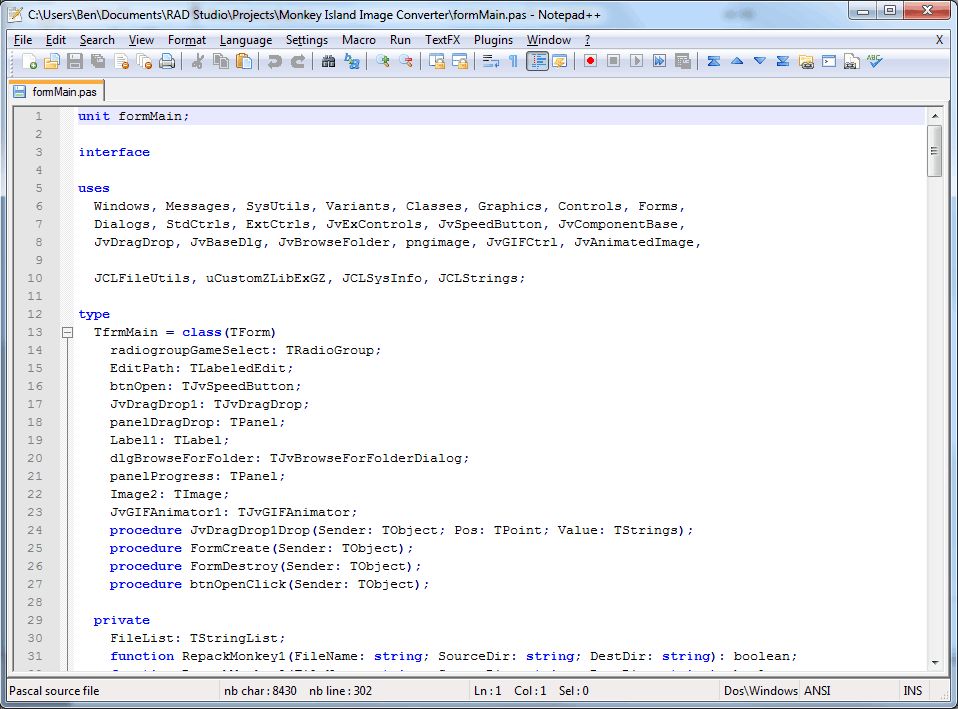
Task: Click the Print toolbar icon
Action: point(167,61)
